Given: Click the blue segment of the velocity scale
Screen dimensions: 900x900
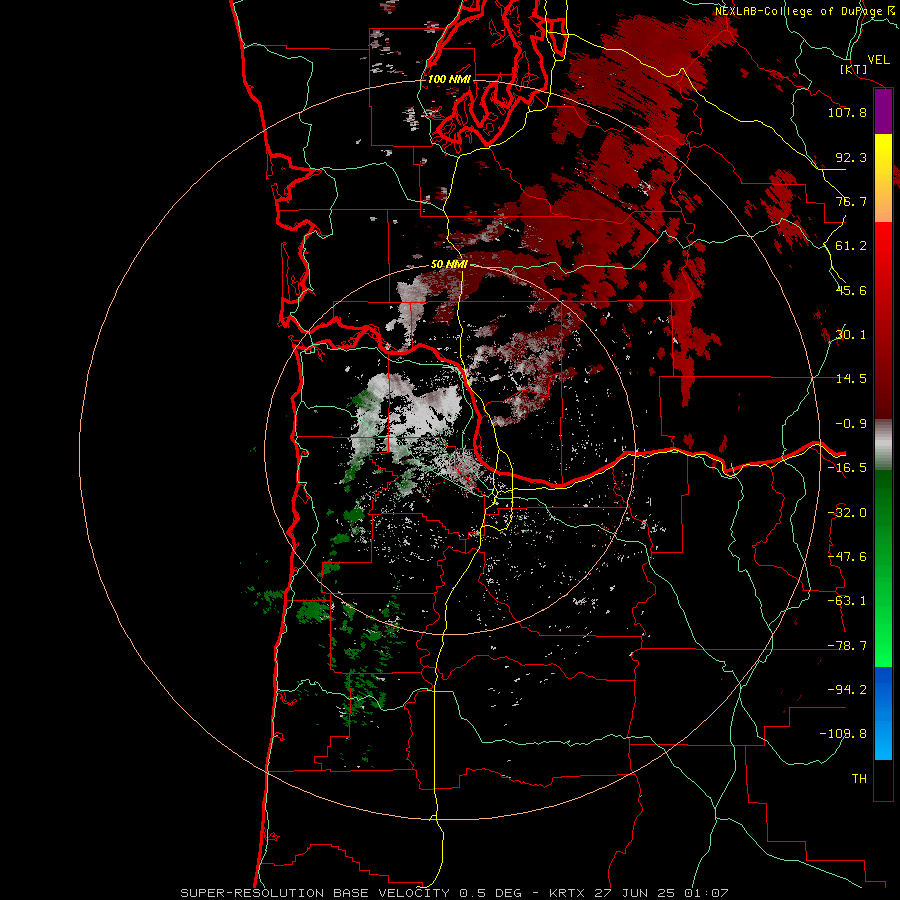Looking at the screenshot, I should click(x=883, y=713).
